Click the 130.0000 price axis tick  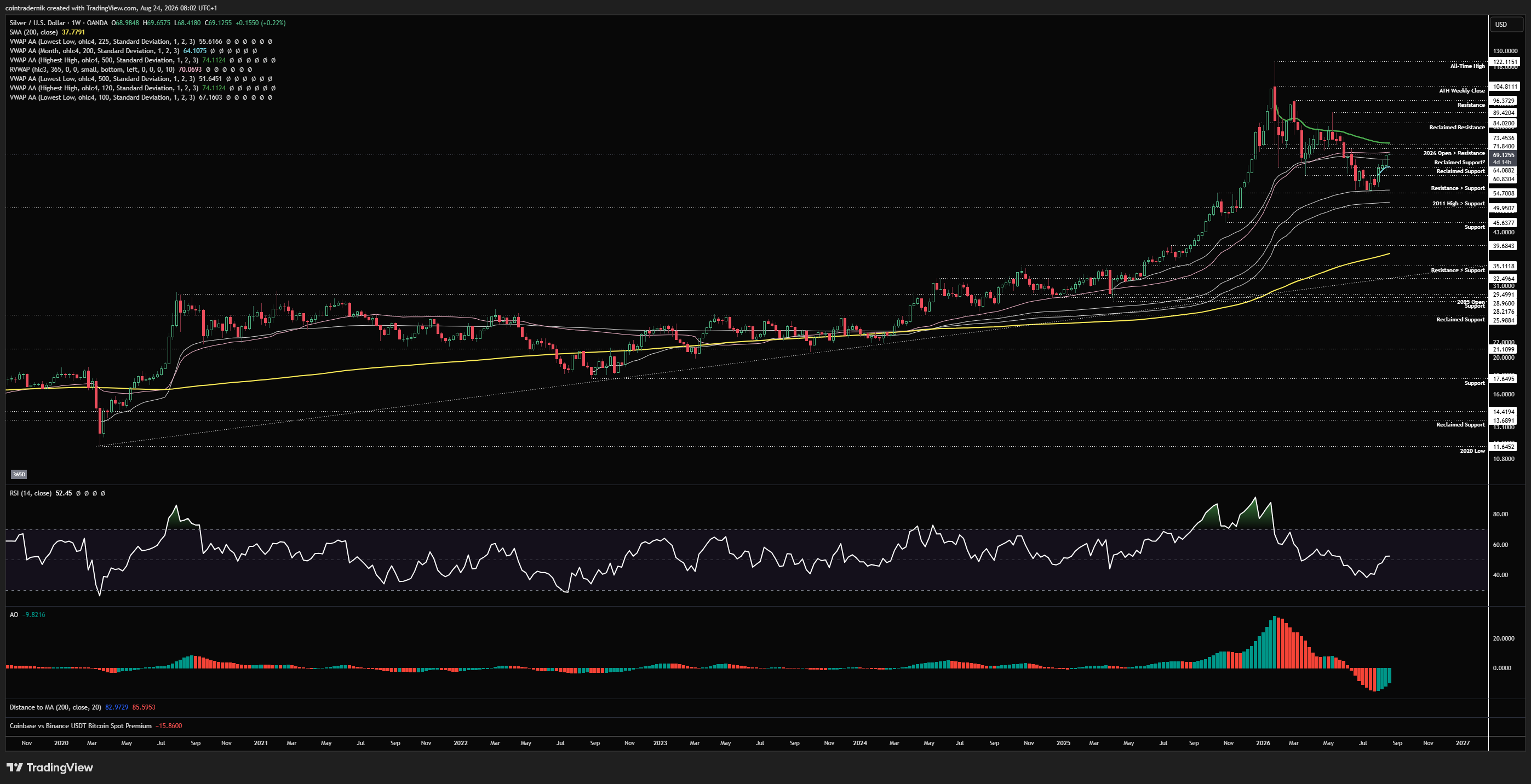point(1505,51)
